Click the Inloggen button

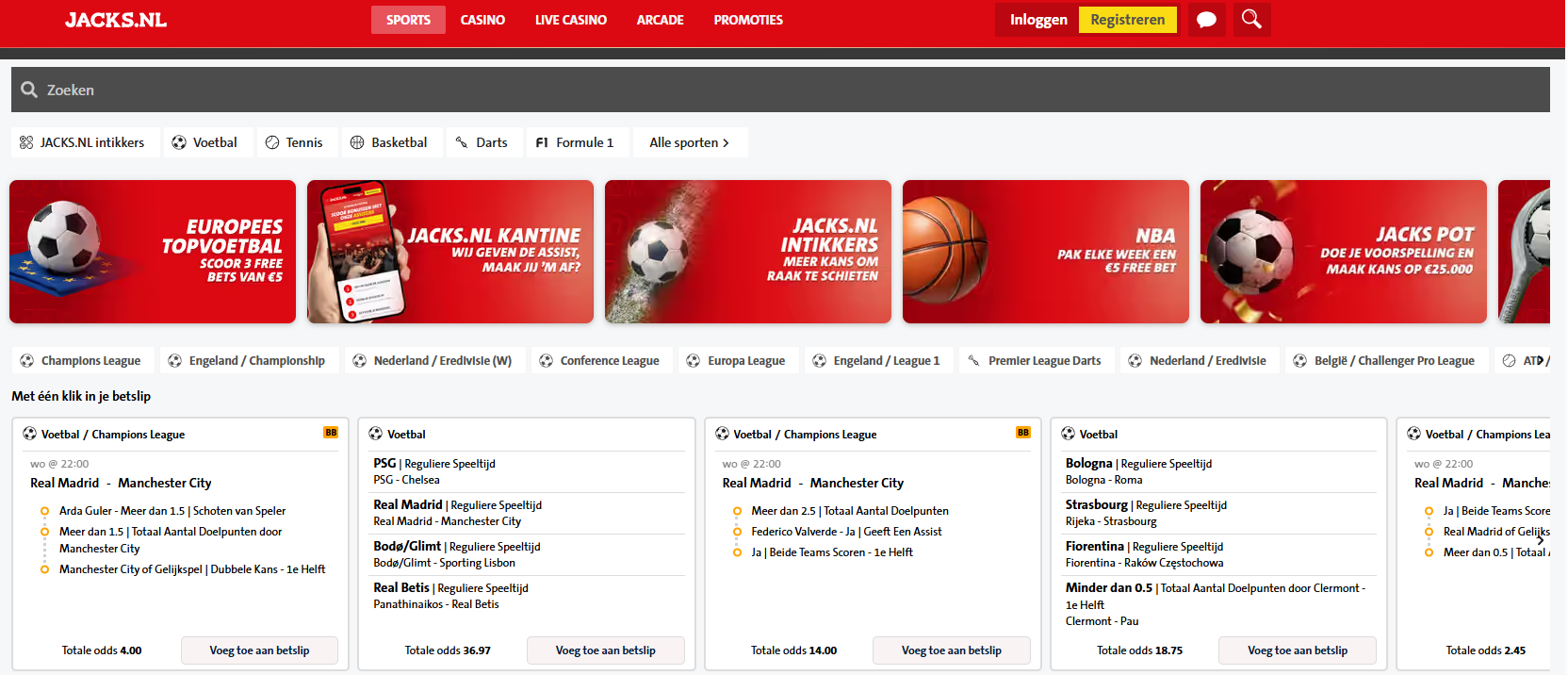(1038, 20)
